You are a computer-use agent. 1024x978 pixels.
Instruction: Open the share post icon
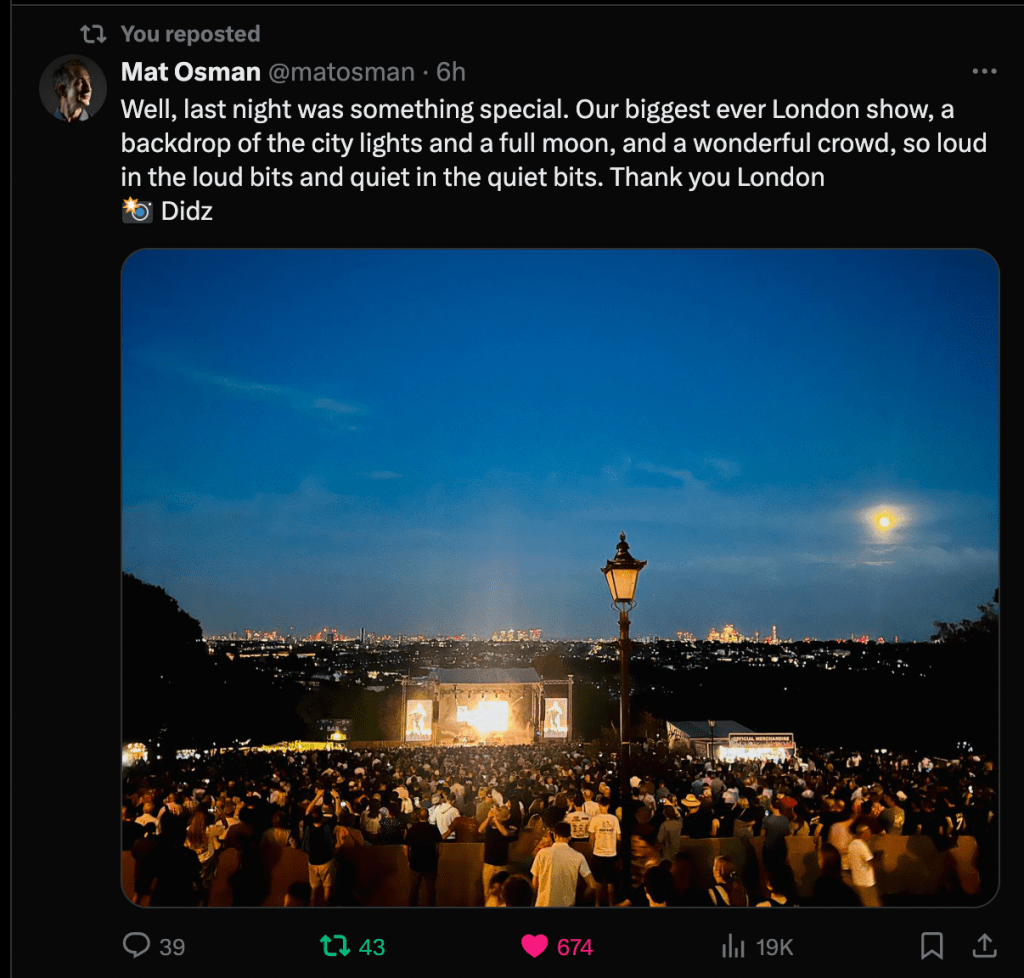point(983,945)
